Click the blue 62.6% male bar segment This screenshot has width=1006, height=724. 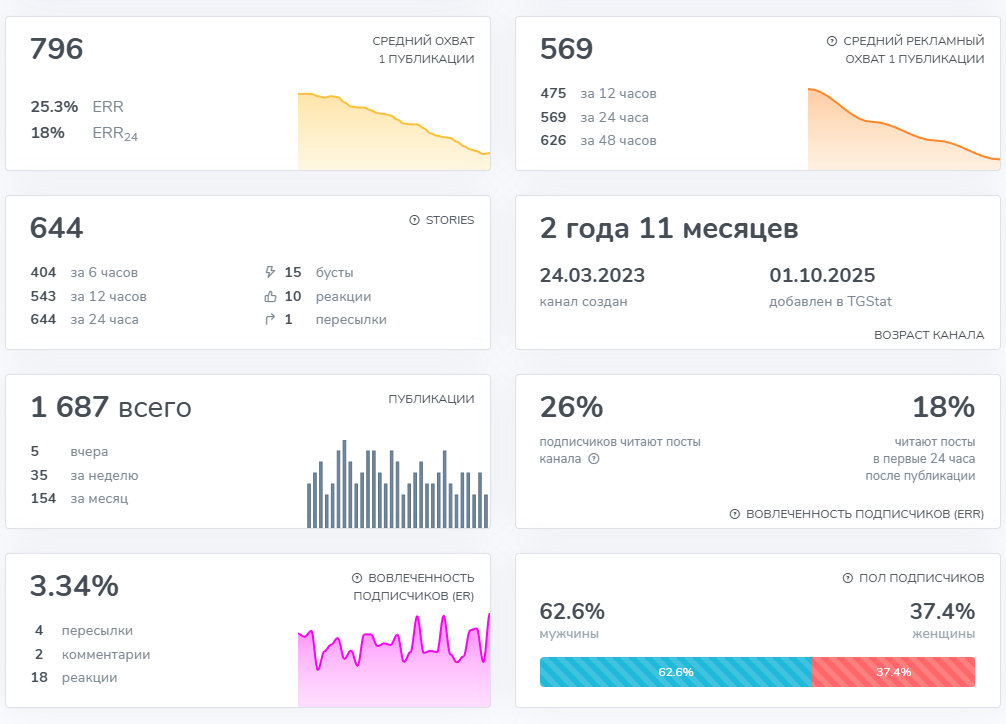(x=676, y=672)
